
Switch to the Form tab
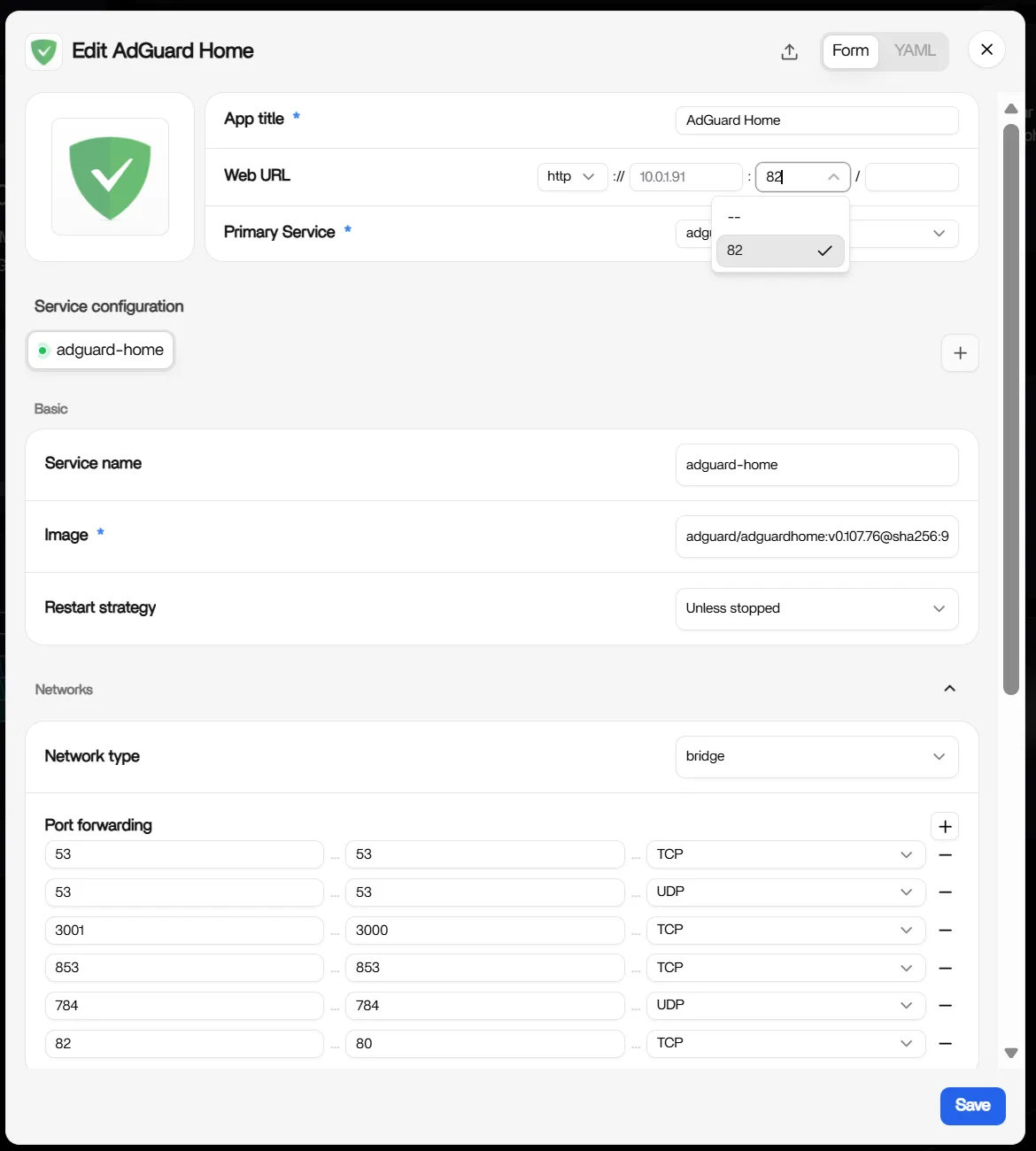pyautogui.click(x=850, y=50)
